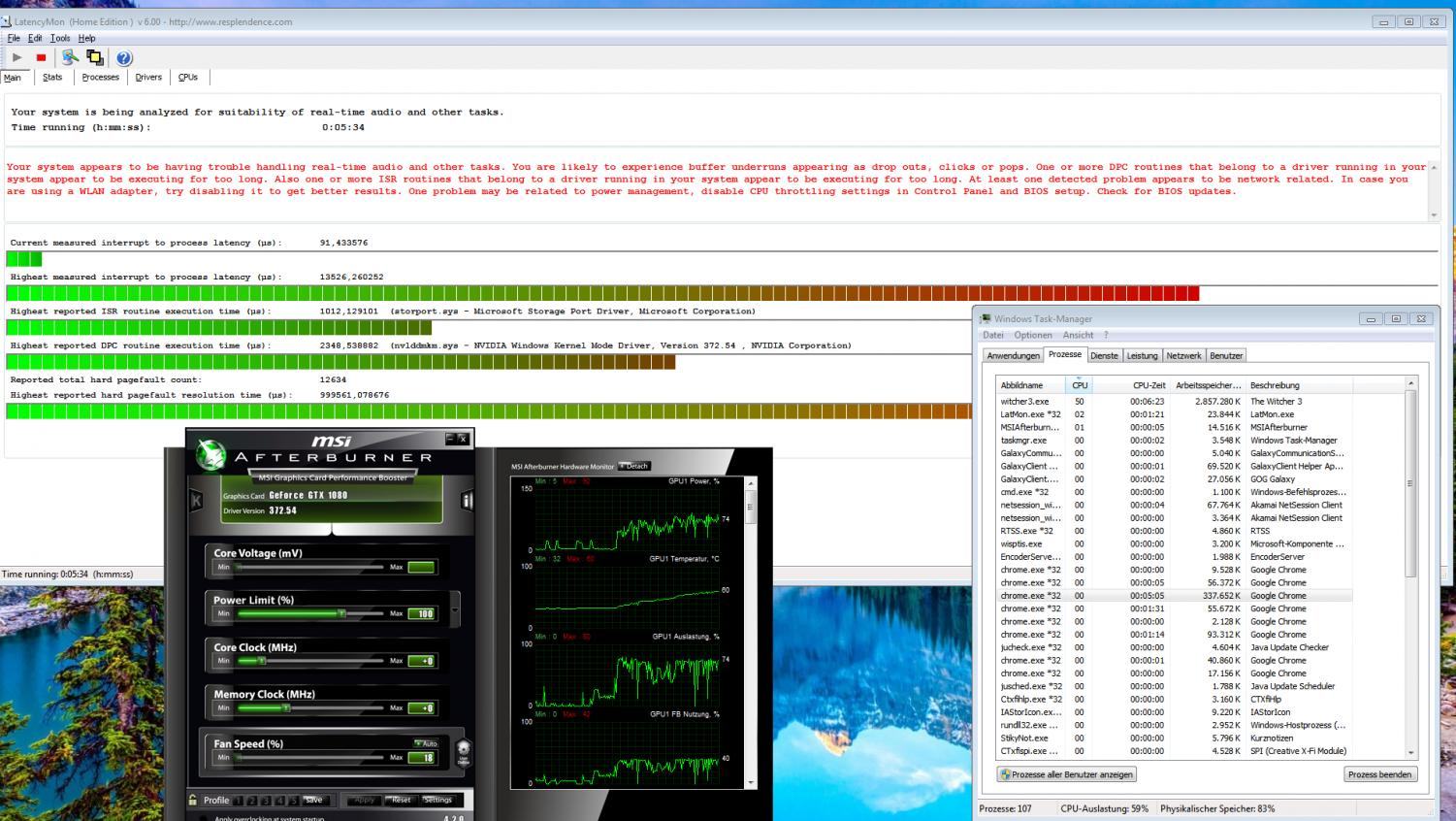Switch to LatencyMon Stats tab

[52, 78]
